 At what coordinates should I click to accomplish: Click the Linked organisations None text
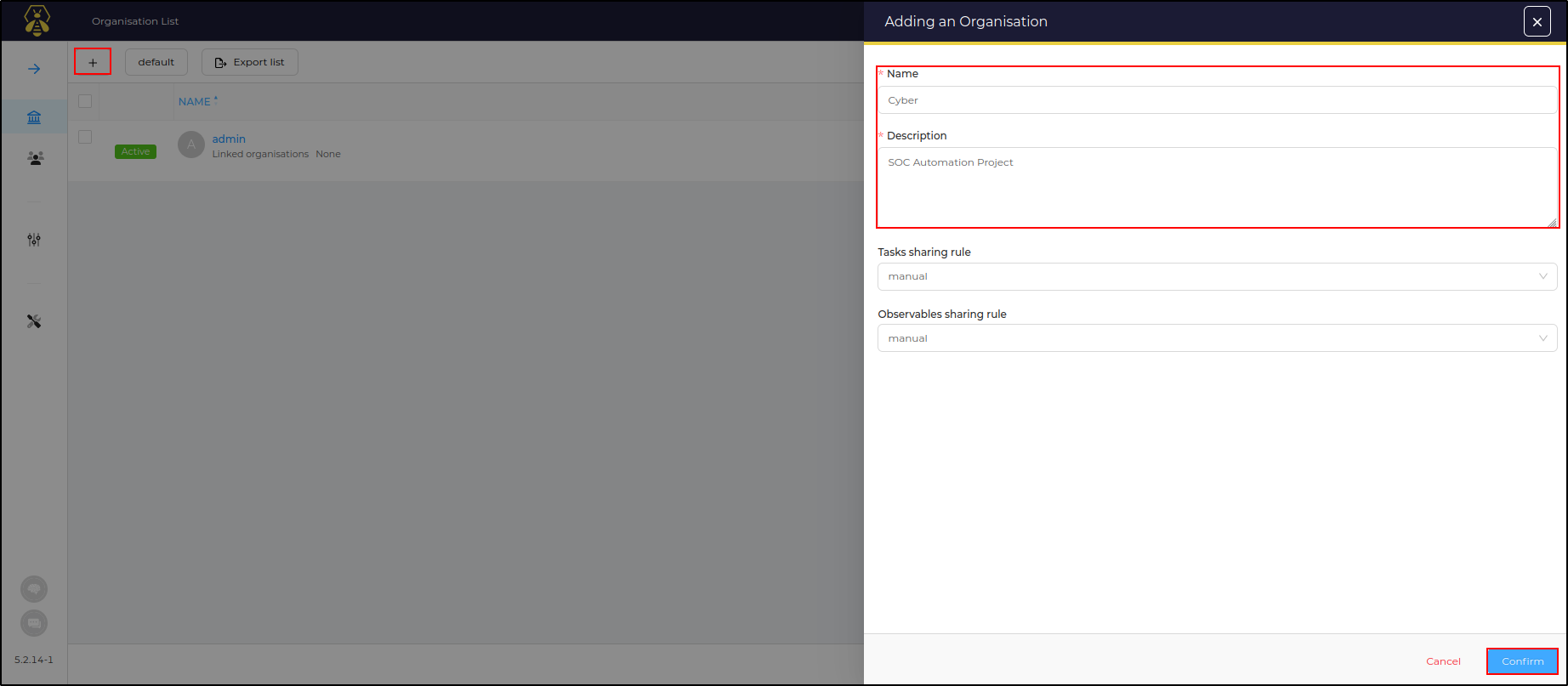(276, 154)
